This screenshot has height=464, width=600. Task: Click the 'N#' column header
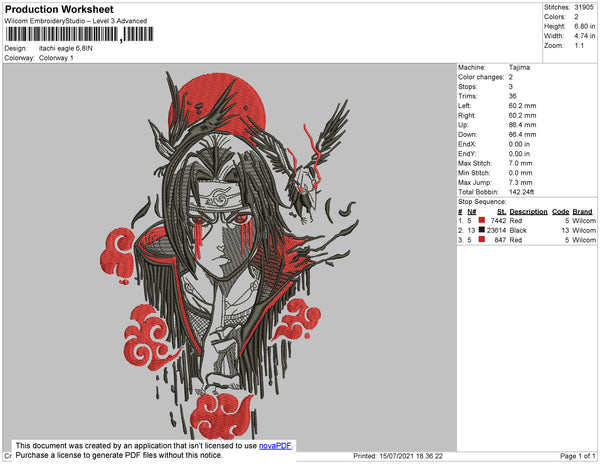pos(472,212)
